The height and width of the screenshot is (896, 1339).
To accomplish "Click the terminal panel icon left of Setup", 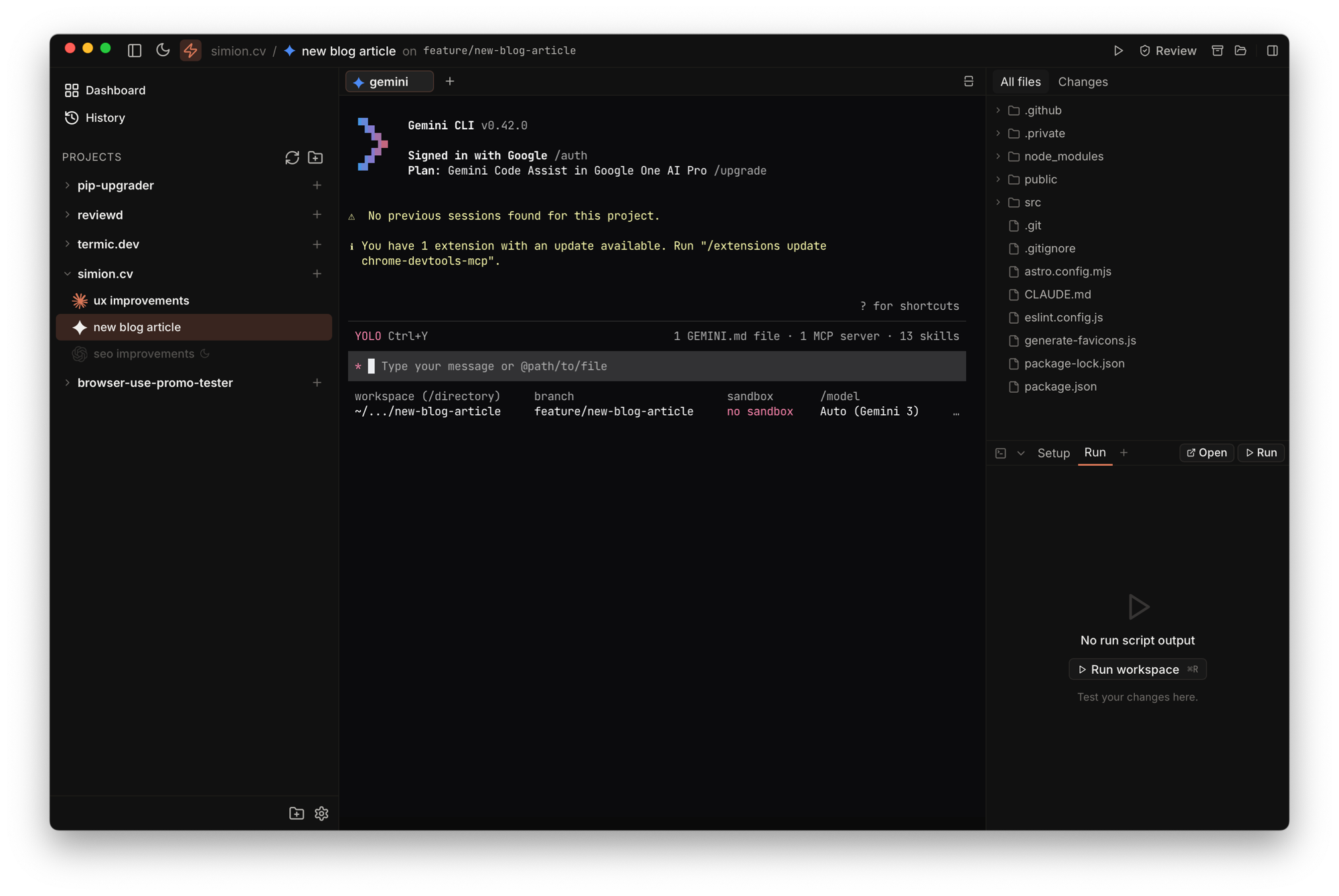I will [x=1000, y=453].
